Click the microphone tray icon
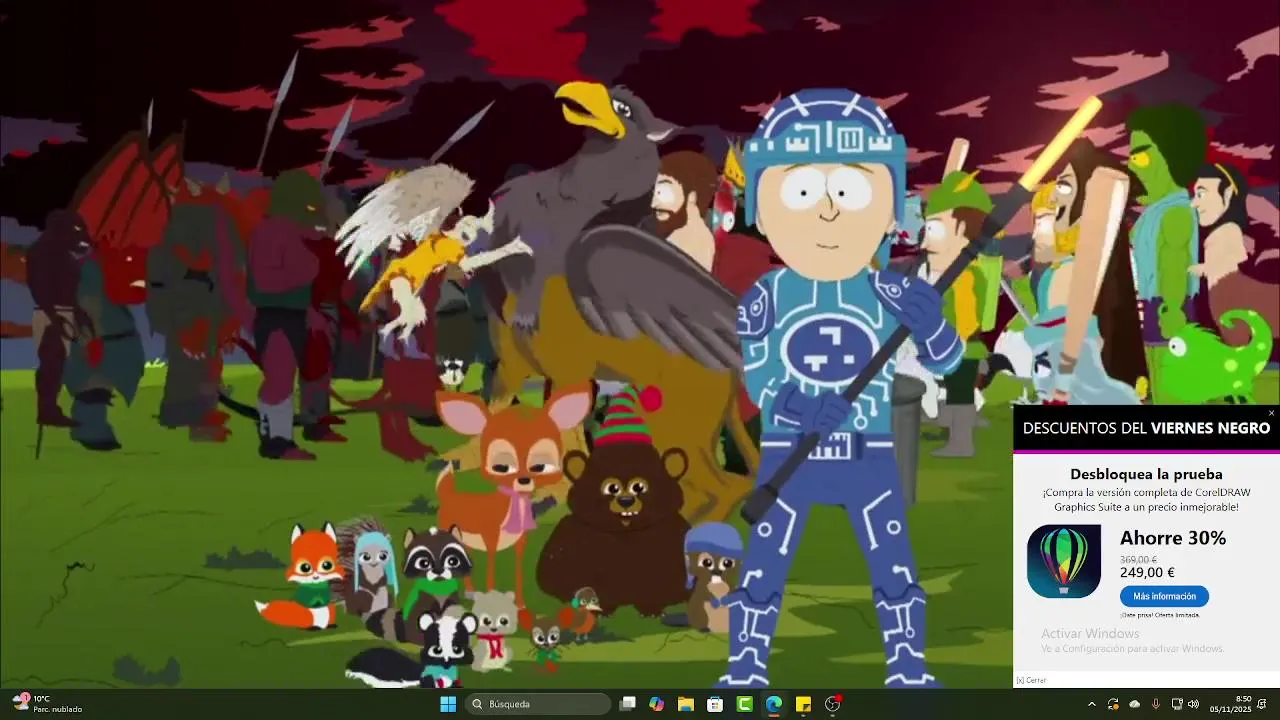This screenshot has height=720, width=1280. 1156,704
